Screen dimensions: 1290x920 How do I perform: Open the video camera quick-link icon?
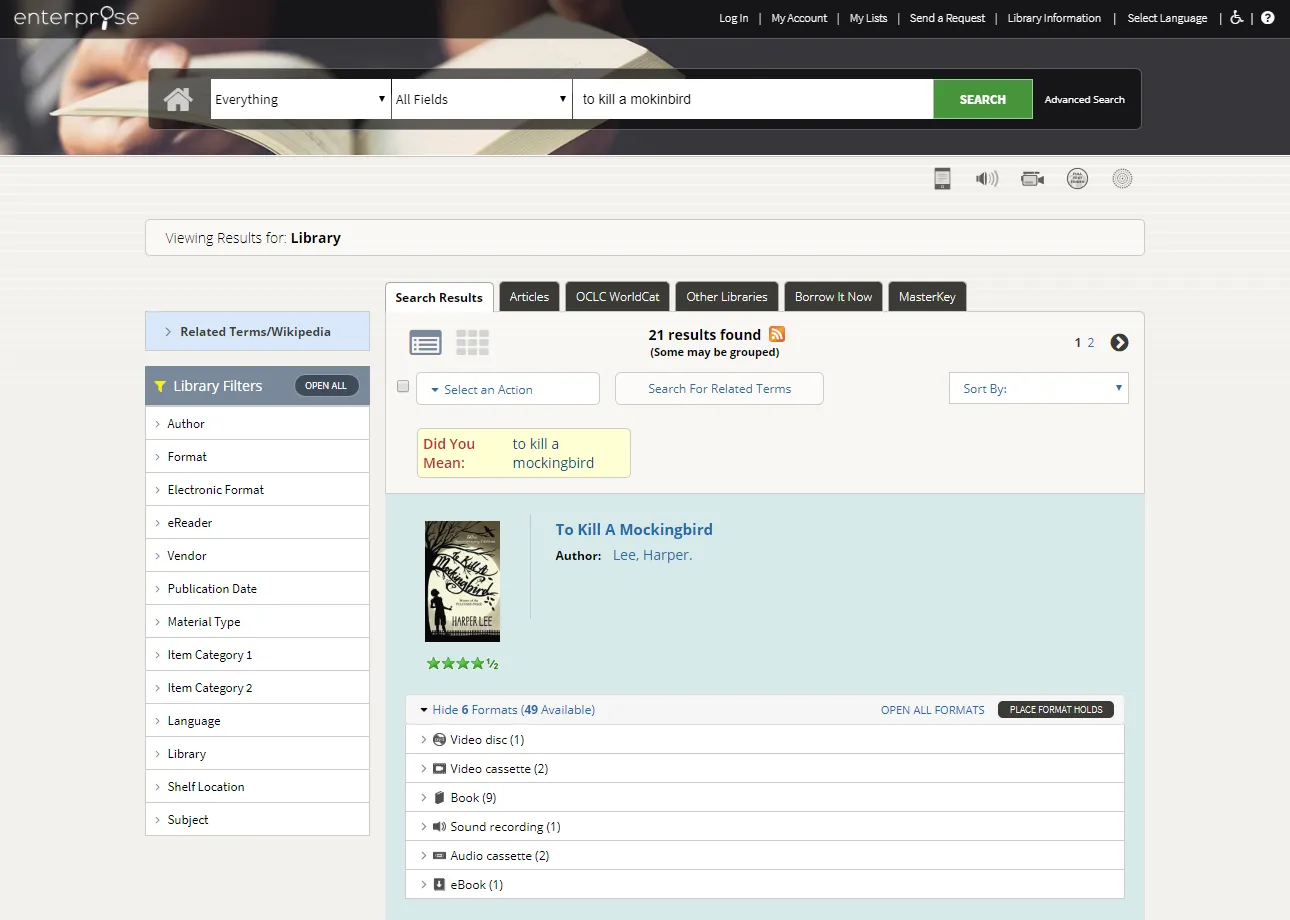[x=1032, y=179]
